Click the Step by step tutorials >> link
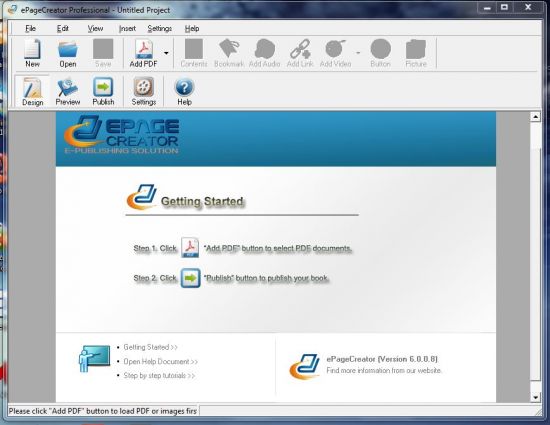This screenshot has height=425, width=550. 159,376
